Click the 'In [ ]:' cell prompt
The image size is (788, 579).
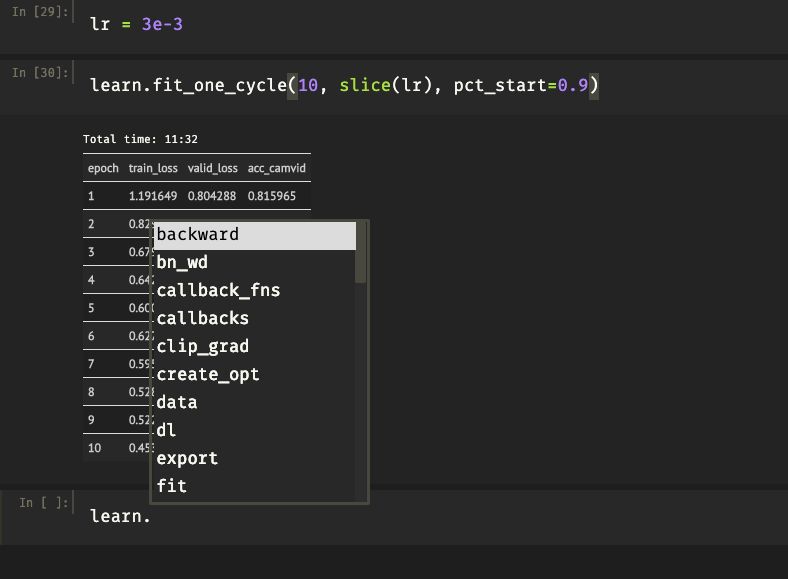coord(43,503)
